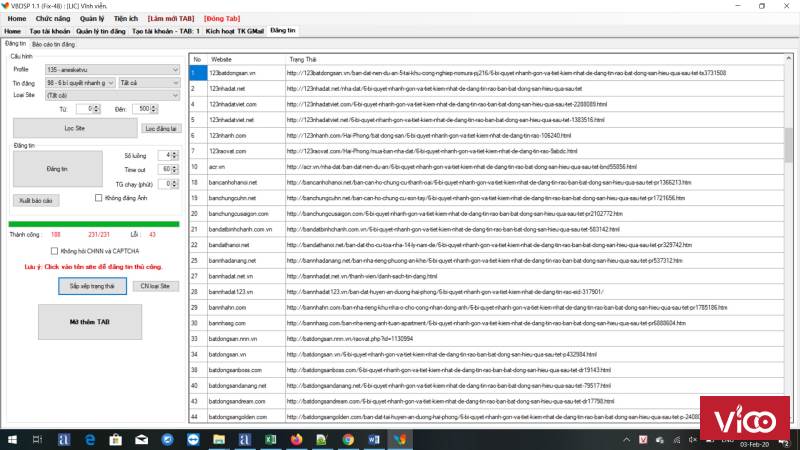Expand the Tin đăng dropdown
800x450 pixels.
click(80, 83)
